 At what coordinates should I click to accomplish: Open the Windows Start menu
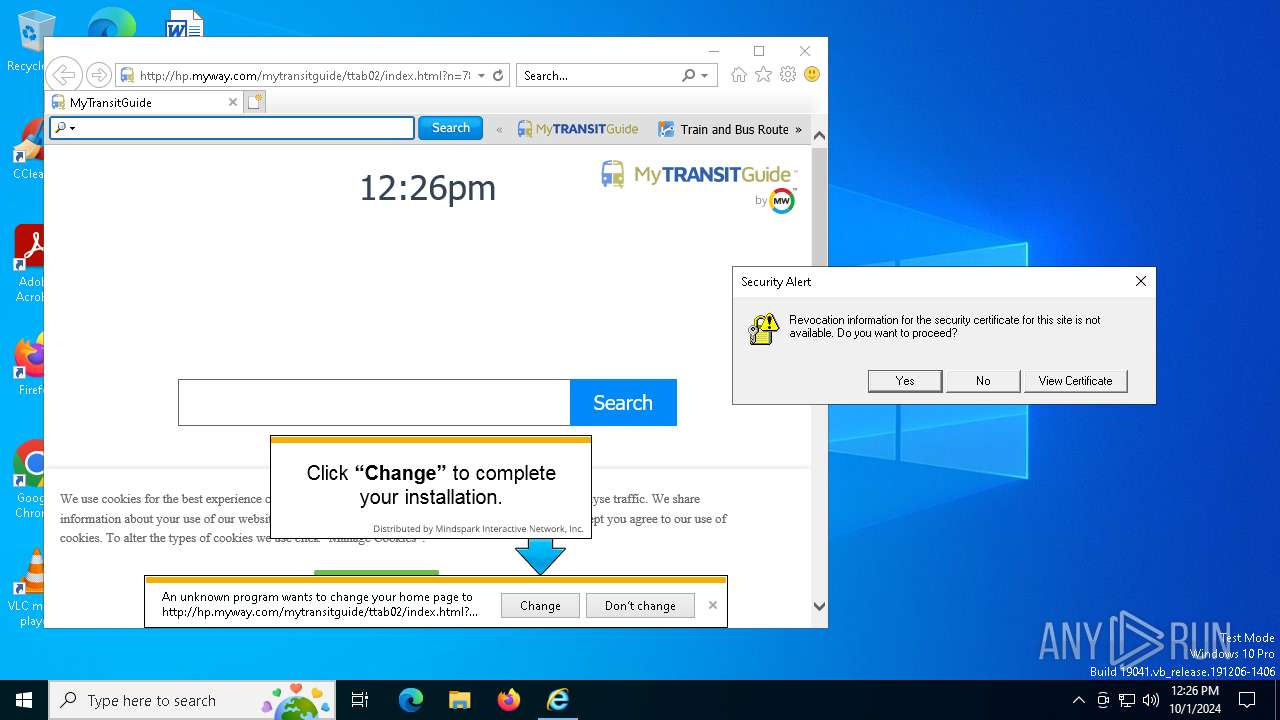[24, 700]
